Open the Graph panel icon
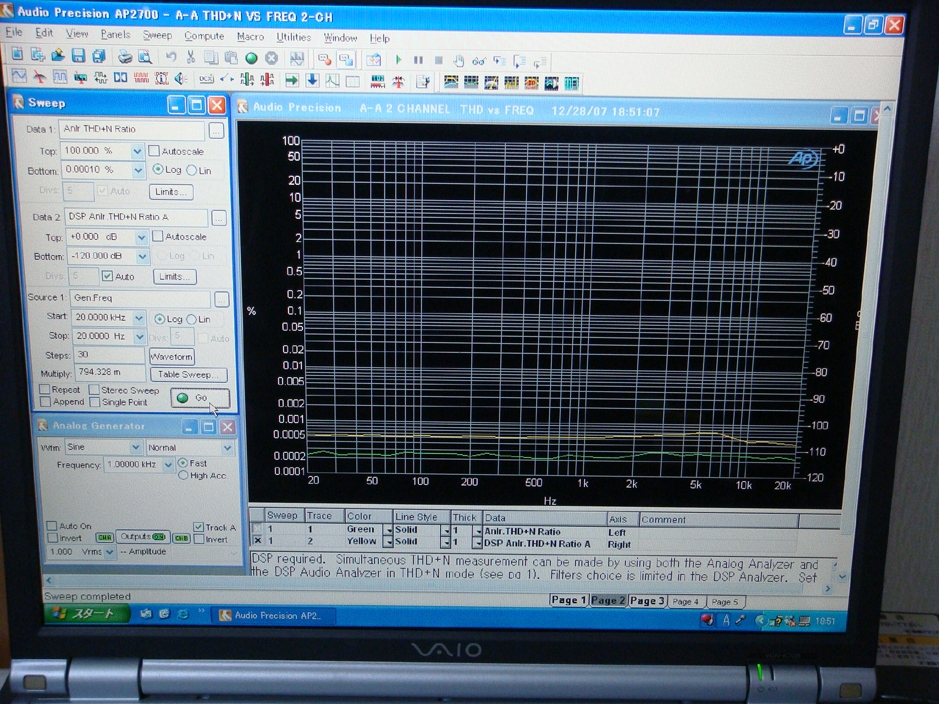 click(x=332, y=81)
